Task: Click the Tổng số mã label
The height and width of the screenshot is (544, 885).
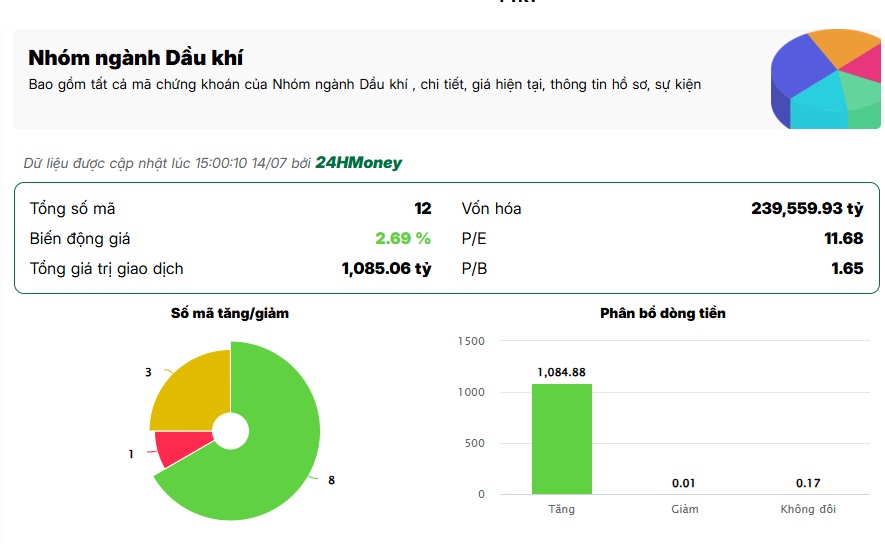Action: click(72, 209)
